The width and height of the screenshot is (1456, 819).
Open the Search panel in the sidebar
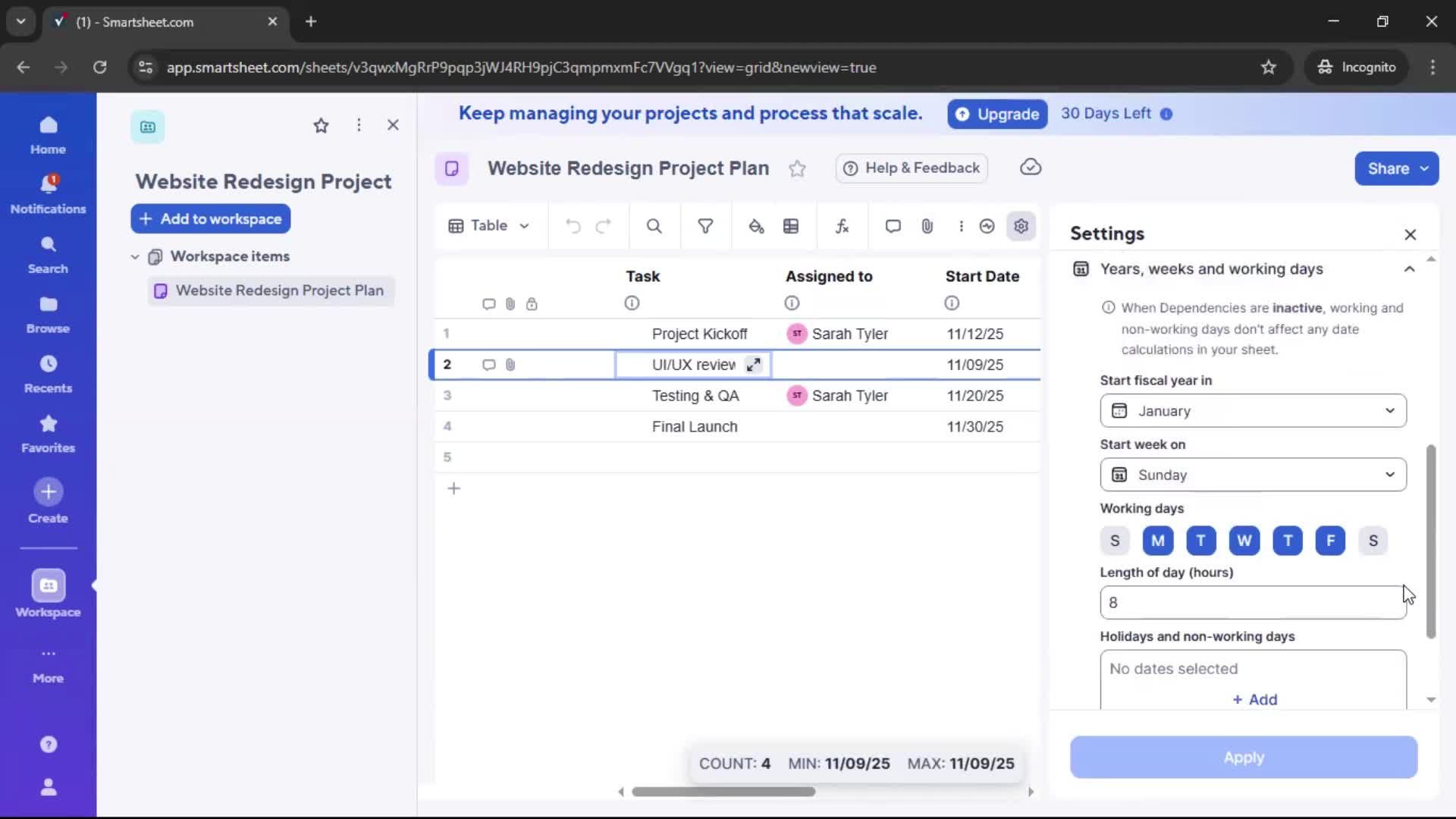(x=48, y=253)
